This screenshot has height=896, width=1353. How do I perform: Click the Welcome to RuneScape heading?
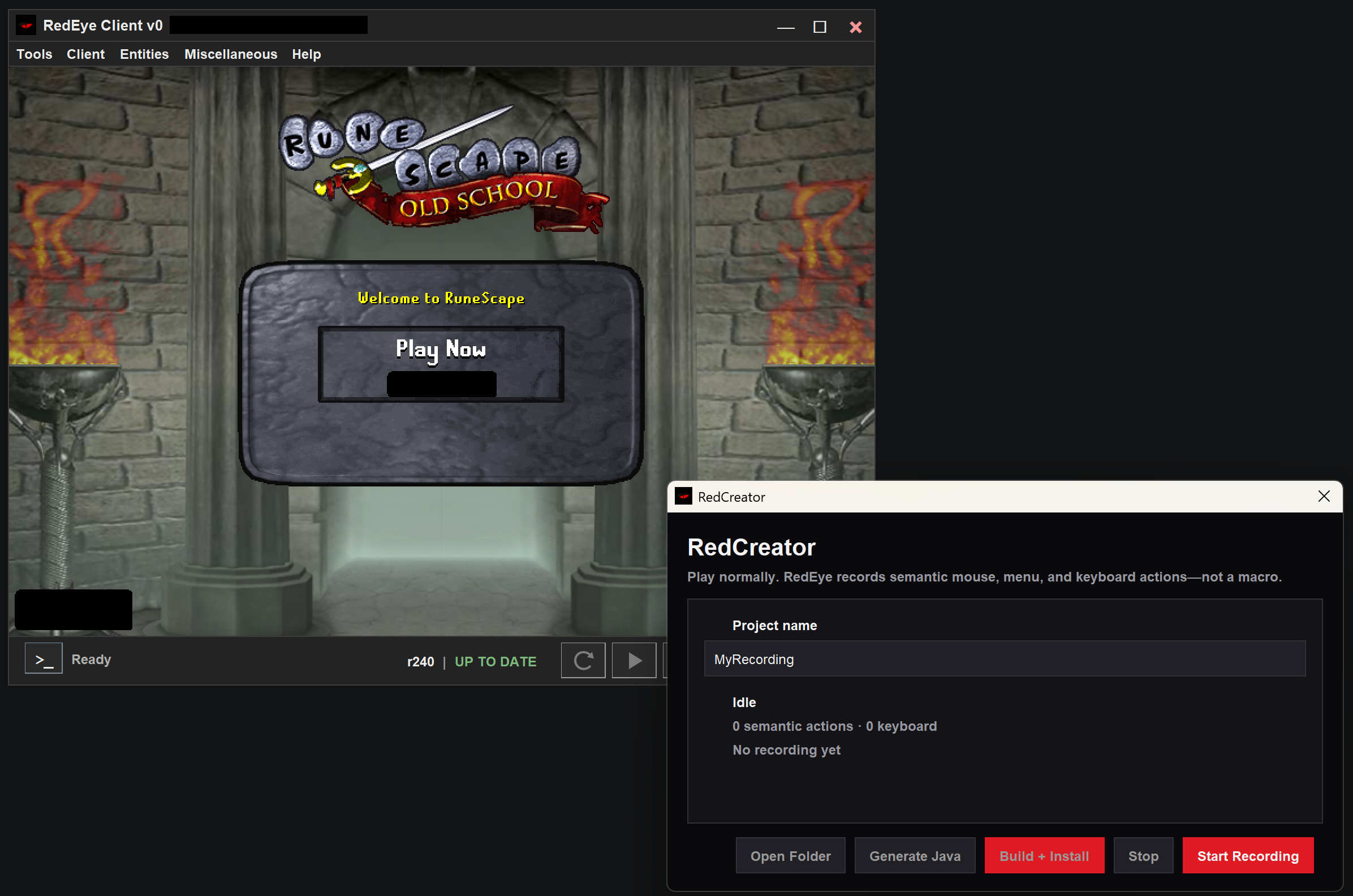coord(441,298)
